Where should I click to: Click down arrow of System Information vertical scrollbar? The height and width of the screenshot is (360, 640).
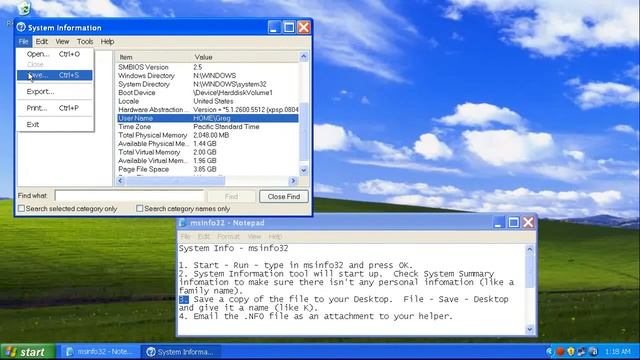(304, 170)
